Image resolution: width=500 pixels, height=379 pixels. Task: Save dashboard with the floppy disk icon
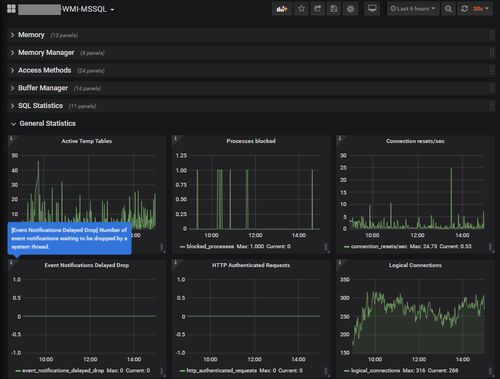point(334,9)
